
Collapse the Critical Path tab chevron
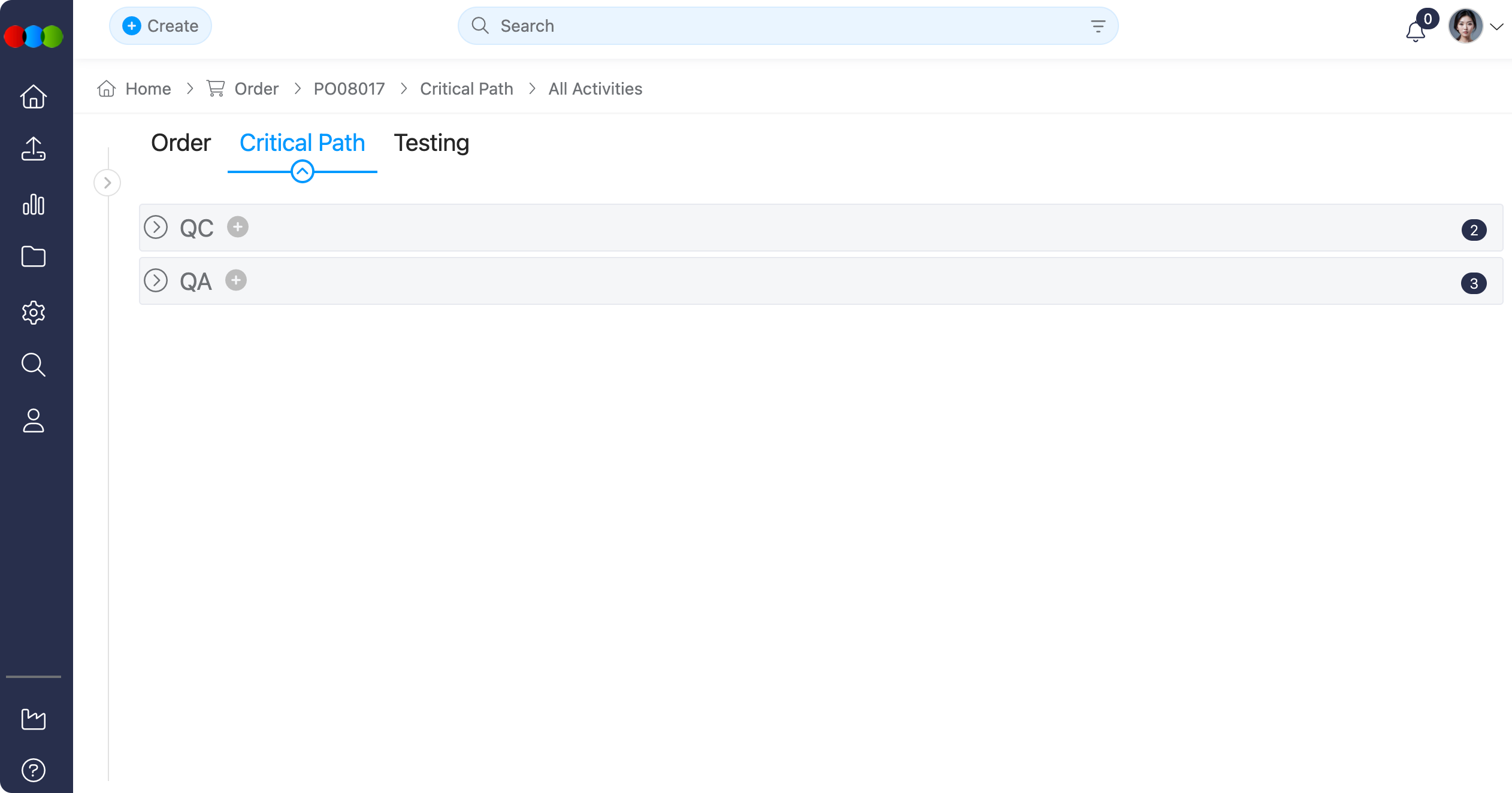pos(303,172)
